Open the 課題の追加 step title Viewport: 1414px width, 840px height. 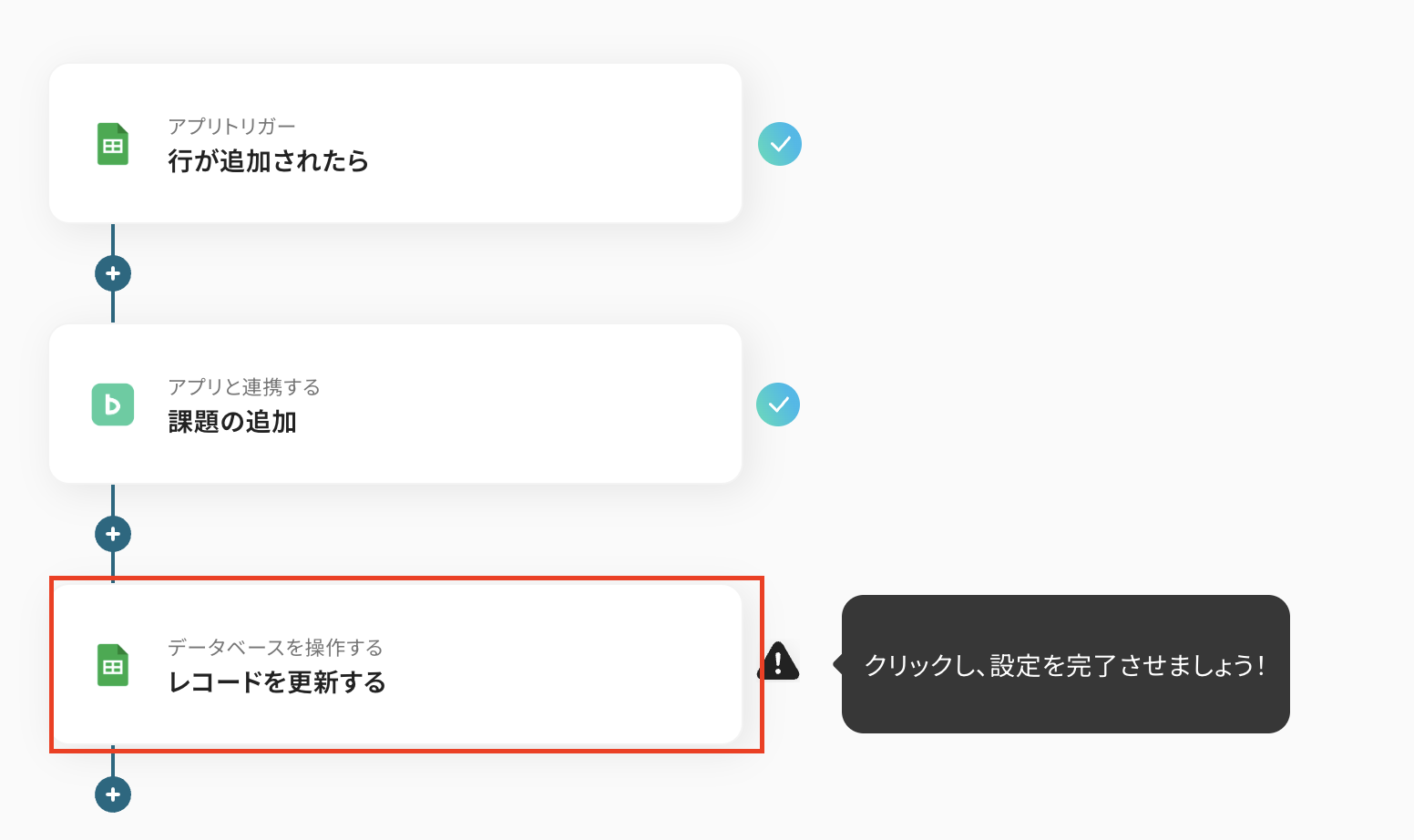[x=232, y=422]
